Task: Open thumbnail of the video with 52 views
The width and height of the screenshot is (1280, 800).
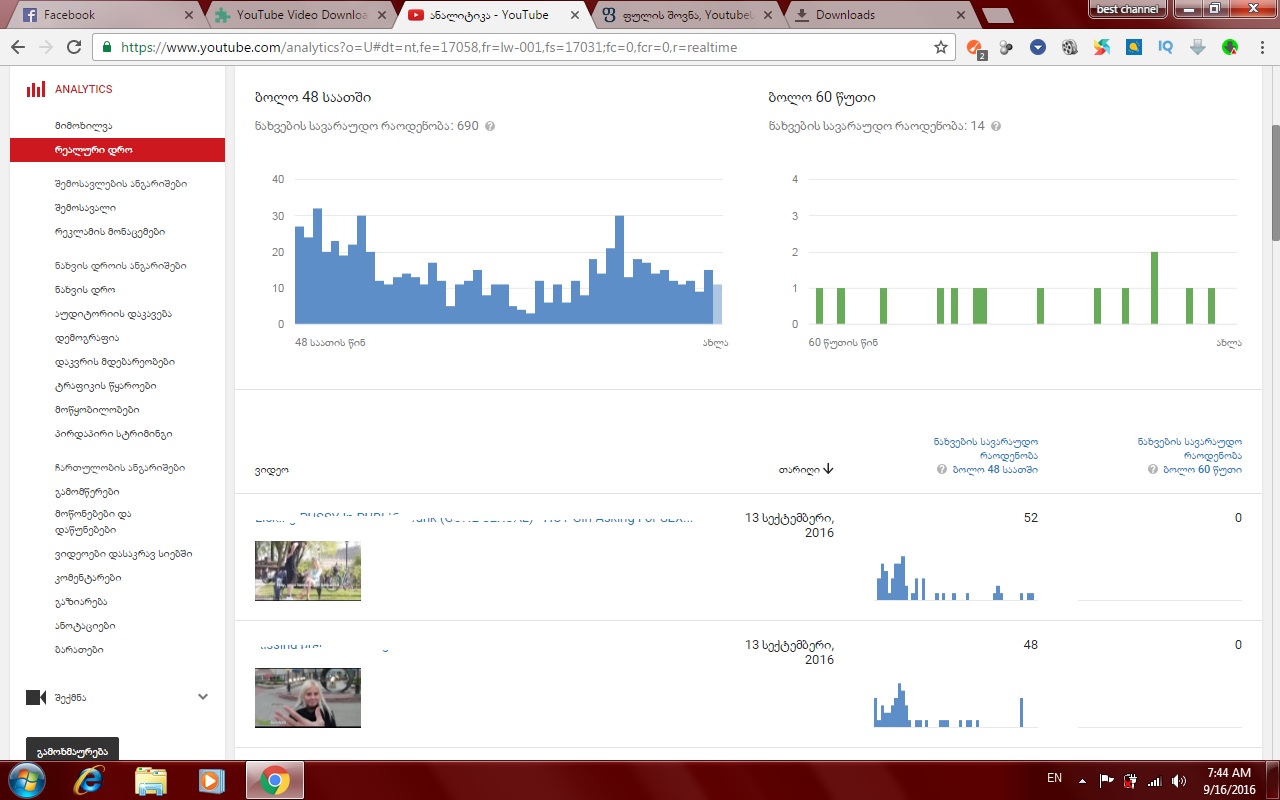Action: tap(308, 570)
